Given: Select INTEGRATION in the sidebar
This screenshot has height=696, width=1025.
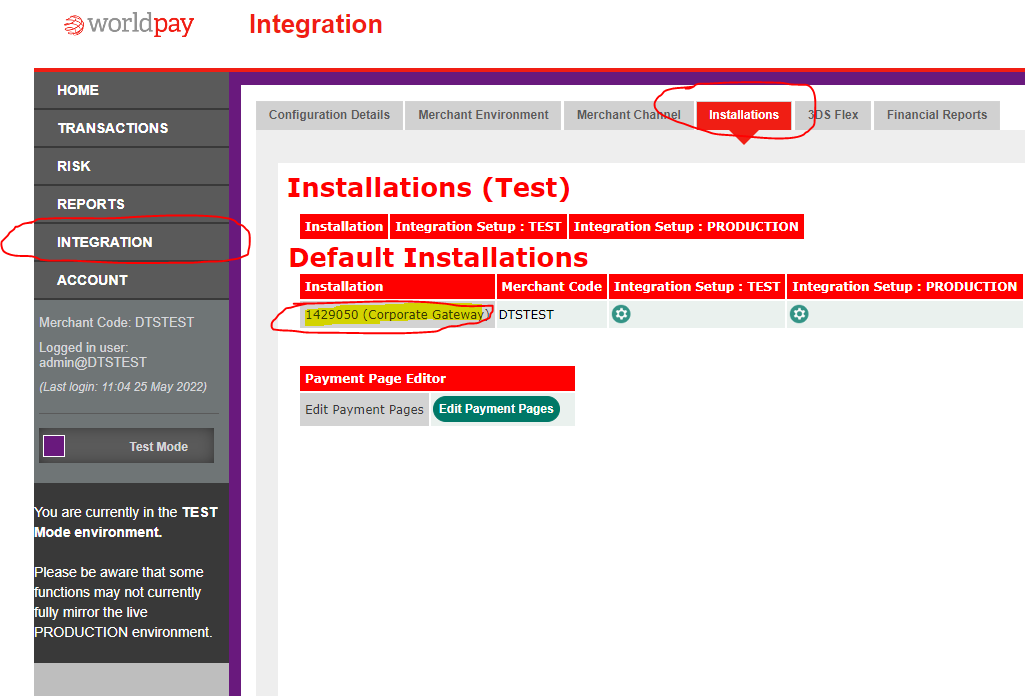Looking at the screenshot, I should click(131, 242).
